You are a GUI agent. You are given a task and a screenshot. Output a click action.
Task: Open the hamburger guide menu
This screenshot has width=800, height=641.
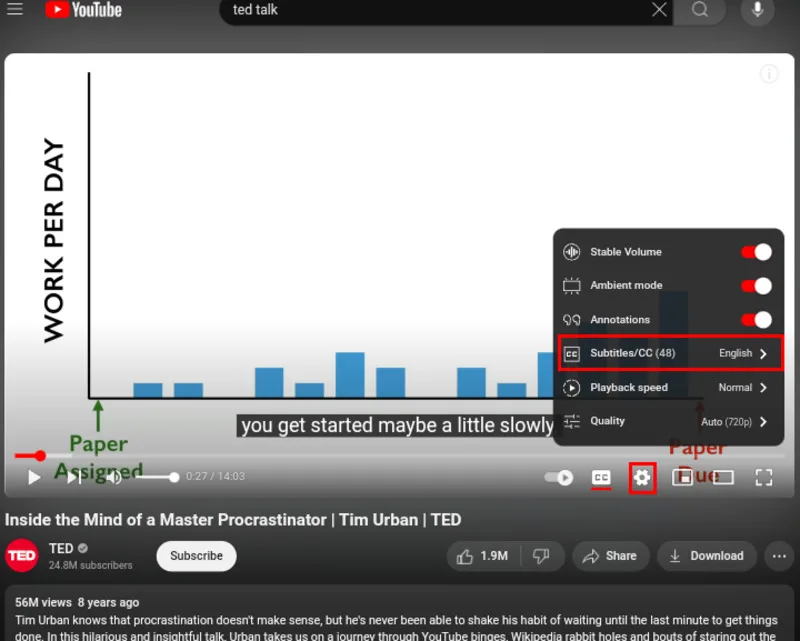click(x=15, y=9)
